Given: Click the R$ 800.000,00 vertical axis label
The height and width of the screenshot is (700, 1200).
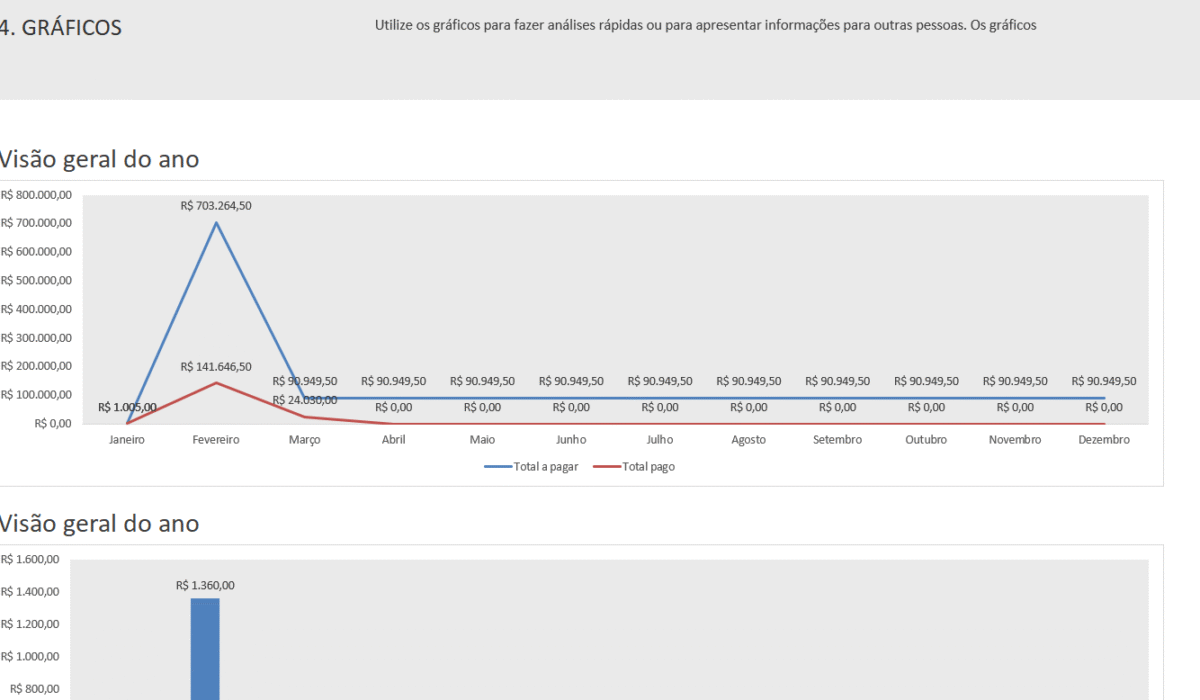Looking at the screenshot, I should tap(36, 195).
